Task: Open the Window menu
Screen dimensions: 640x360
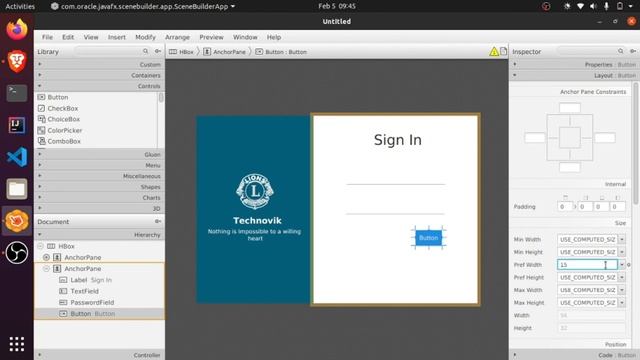Action: click(x=245, y=37)
